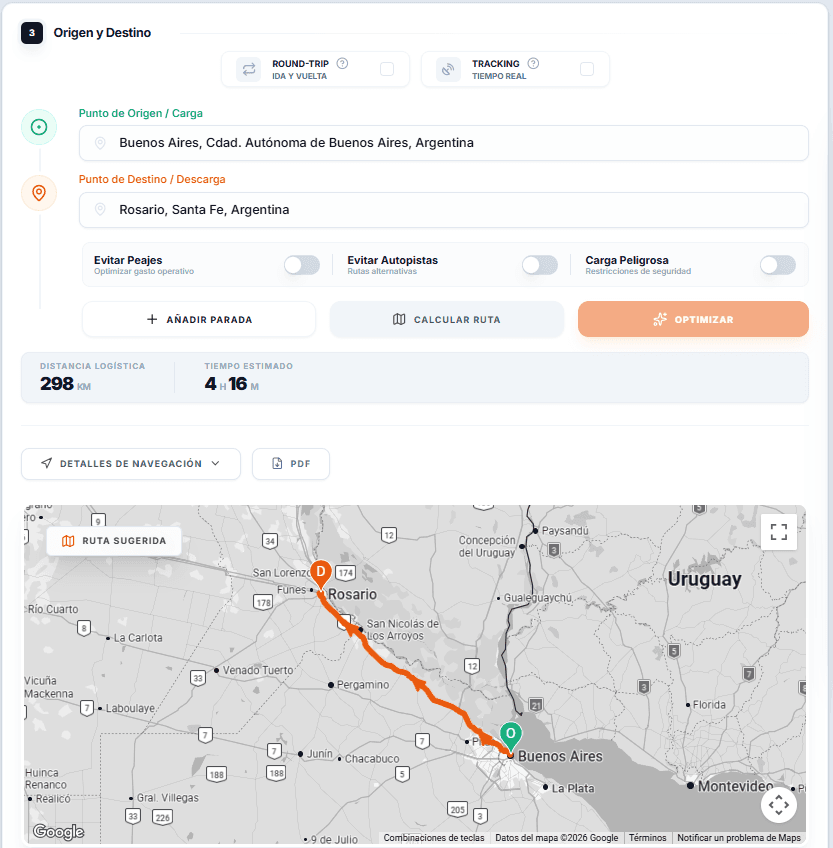Click the green origin target icon

tap(39, 127)
